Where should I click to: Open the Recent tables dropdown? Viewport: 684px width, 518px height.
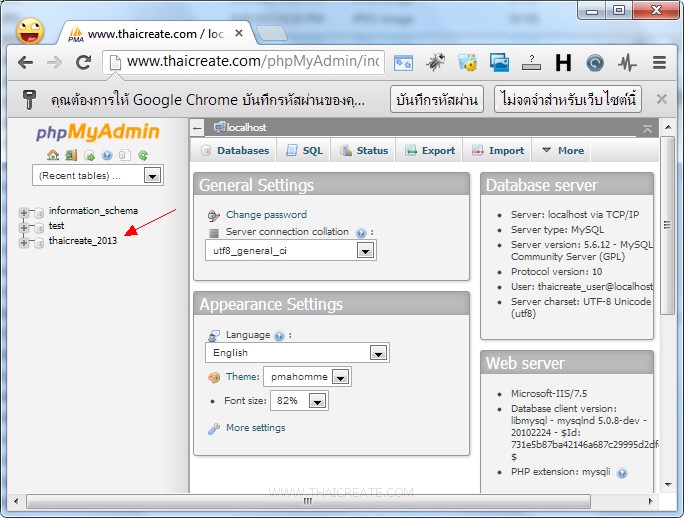point(98,176)
